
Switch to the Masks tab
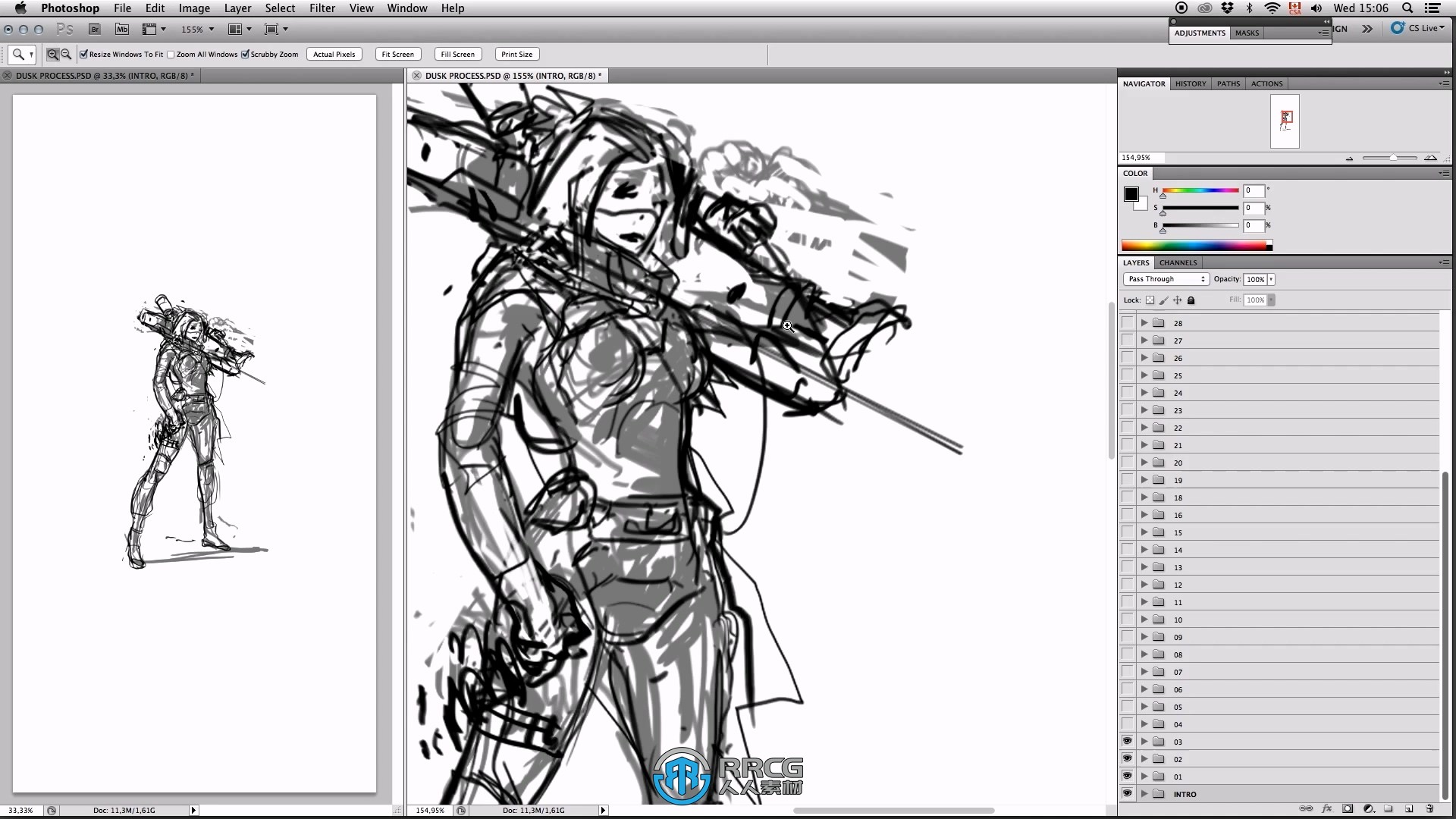1247,33
